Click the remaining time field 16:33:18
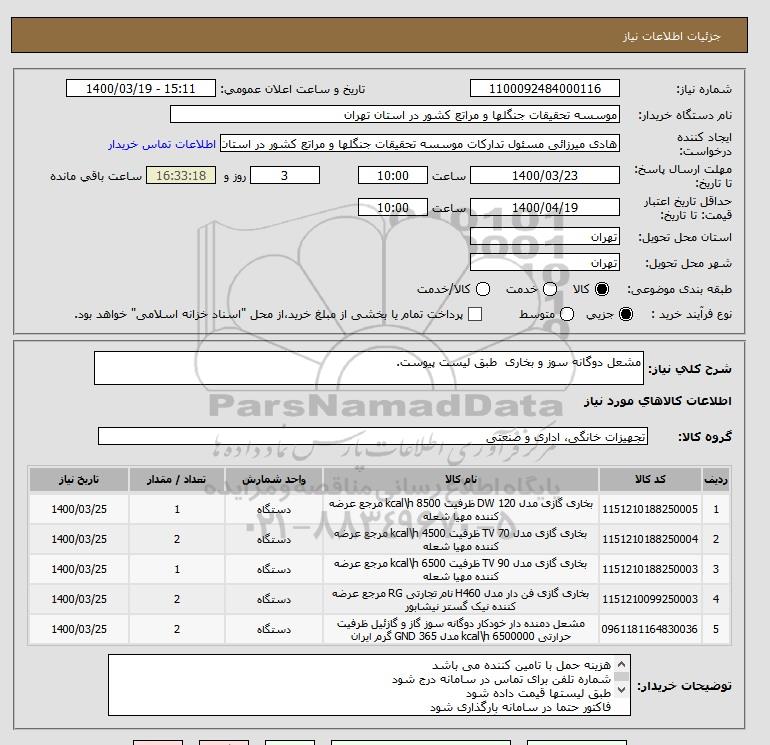 click(x=181, y=175)
